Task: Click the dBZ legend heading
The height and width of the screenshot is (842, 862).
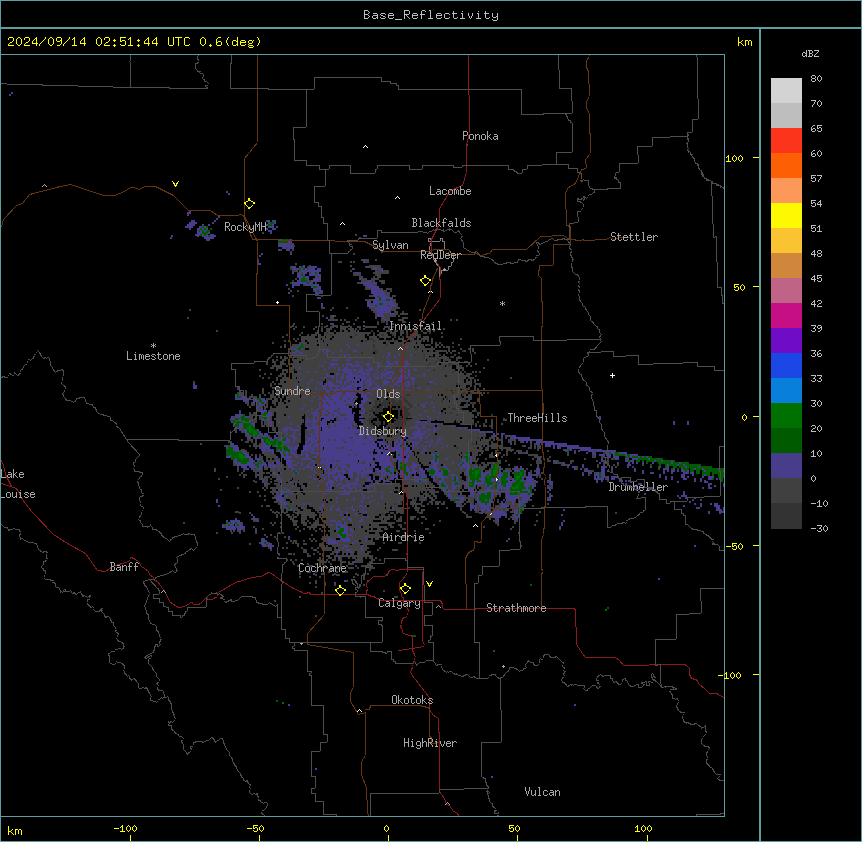Action: pos(810,53)
